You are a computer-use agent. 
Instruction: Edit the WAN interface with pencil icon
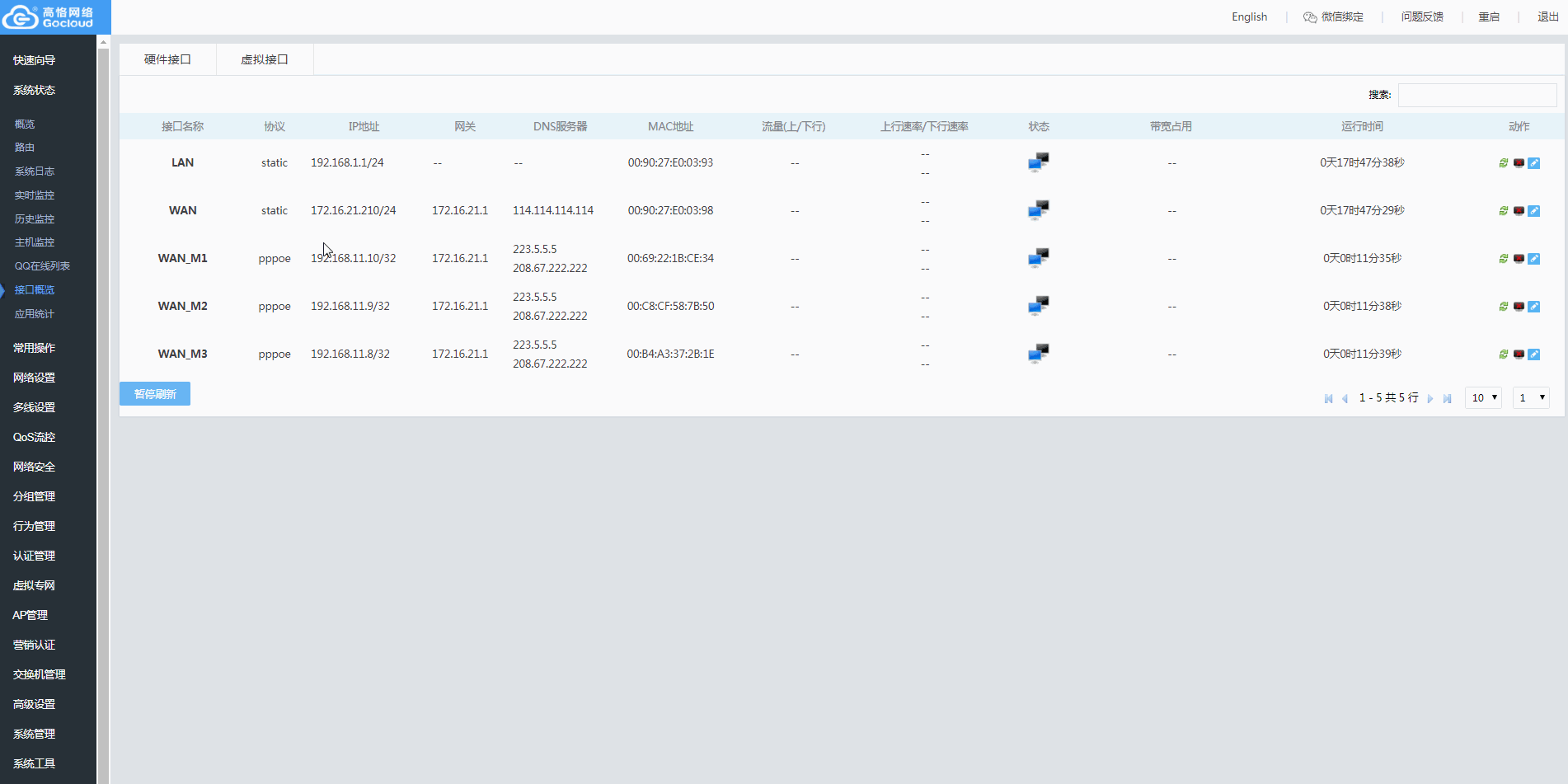click(1534, 211)
